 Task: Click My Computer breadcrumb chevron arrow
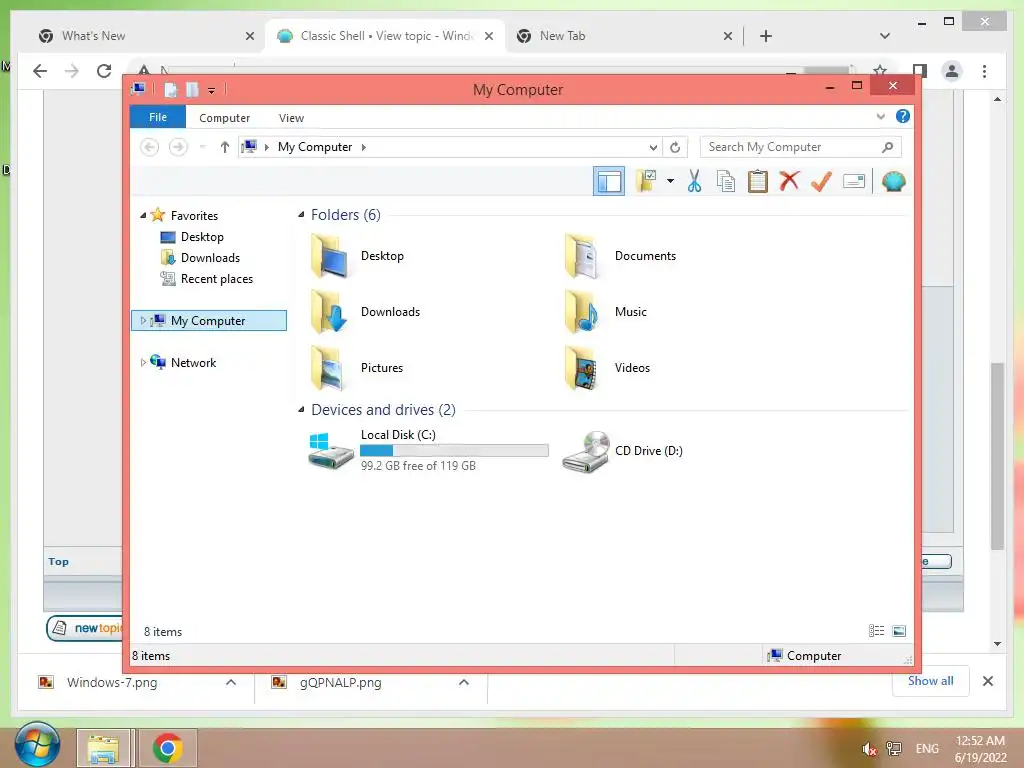point(364,147)
